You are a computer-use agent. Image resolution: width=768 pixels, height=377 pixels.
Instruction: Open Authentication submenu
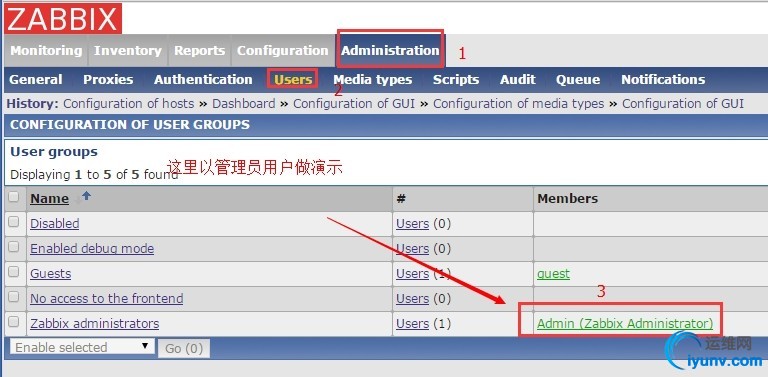point(203,79)
